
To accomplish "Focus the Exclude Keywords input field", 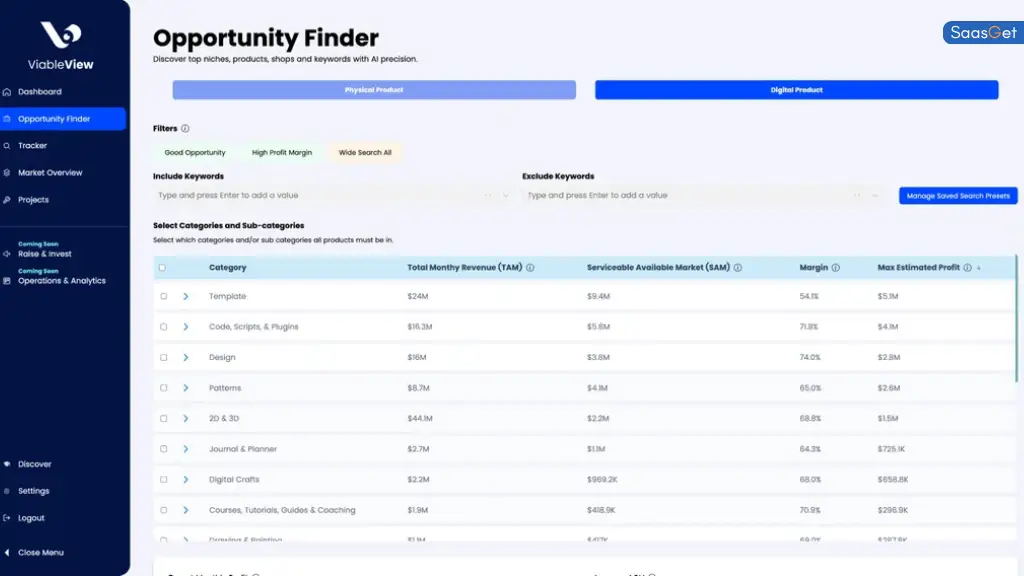I will point(690,196).
